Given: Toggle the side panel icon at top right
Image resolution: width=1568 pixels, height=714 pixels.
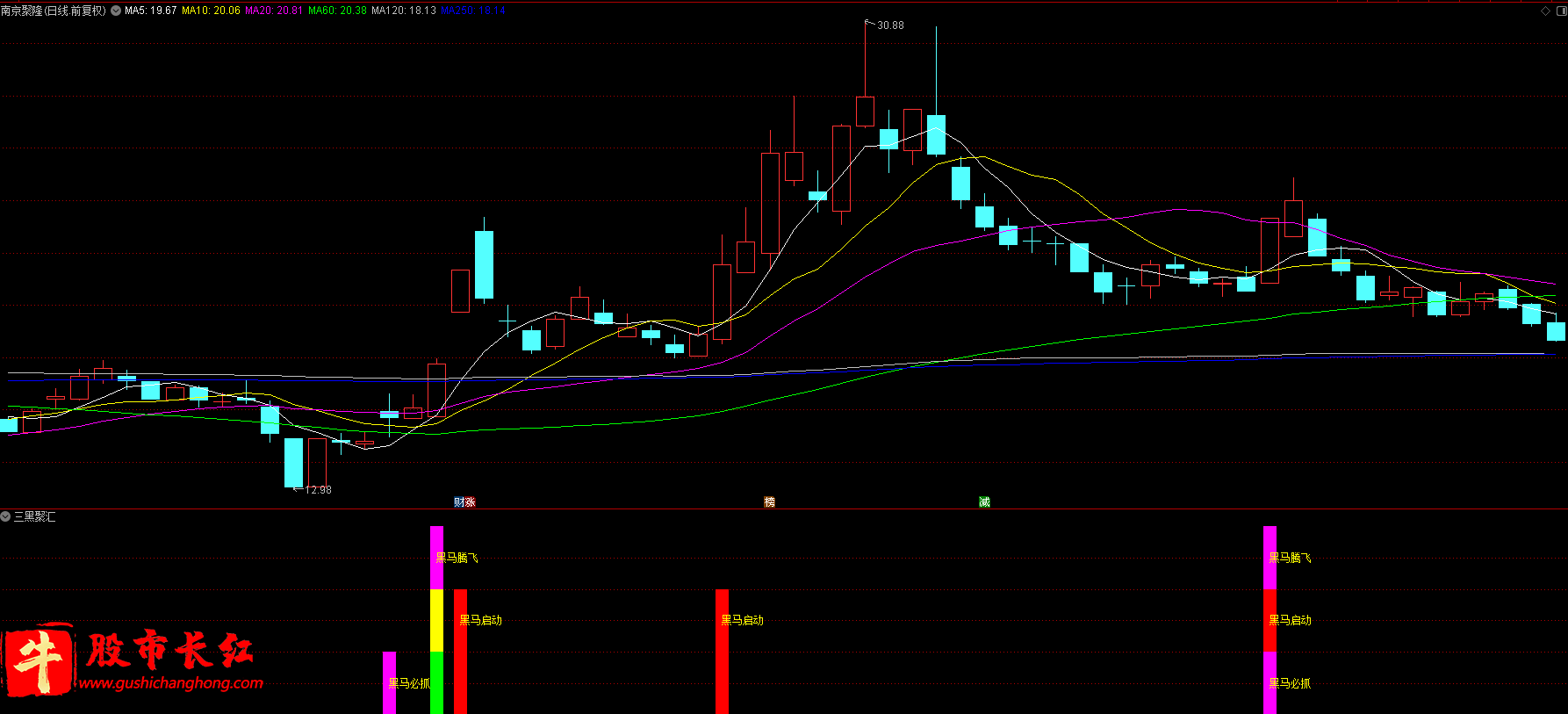Looking at the screenshot, I should coord(1560,11).
